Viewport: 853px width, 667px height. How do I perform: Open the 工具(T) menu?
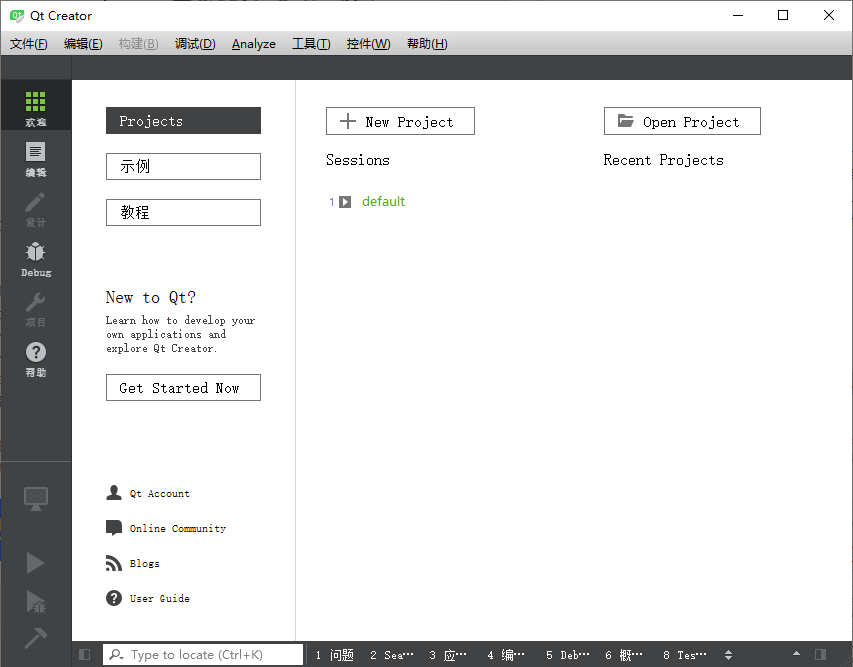coord(311,44)
